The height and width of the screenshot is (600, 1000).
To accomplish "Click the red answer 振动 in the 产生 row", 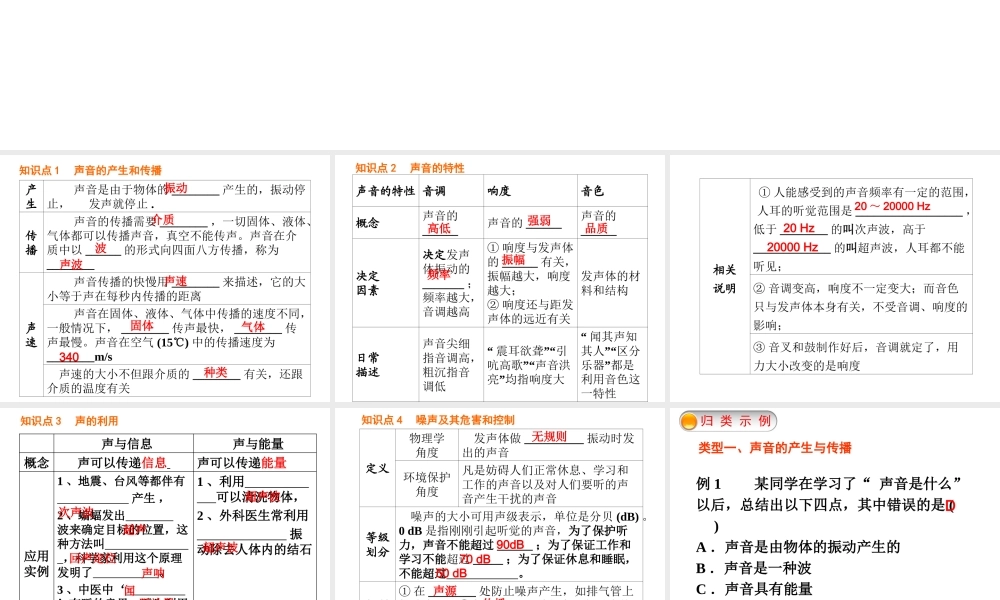I will tap(177, 187).
